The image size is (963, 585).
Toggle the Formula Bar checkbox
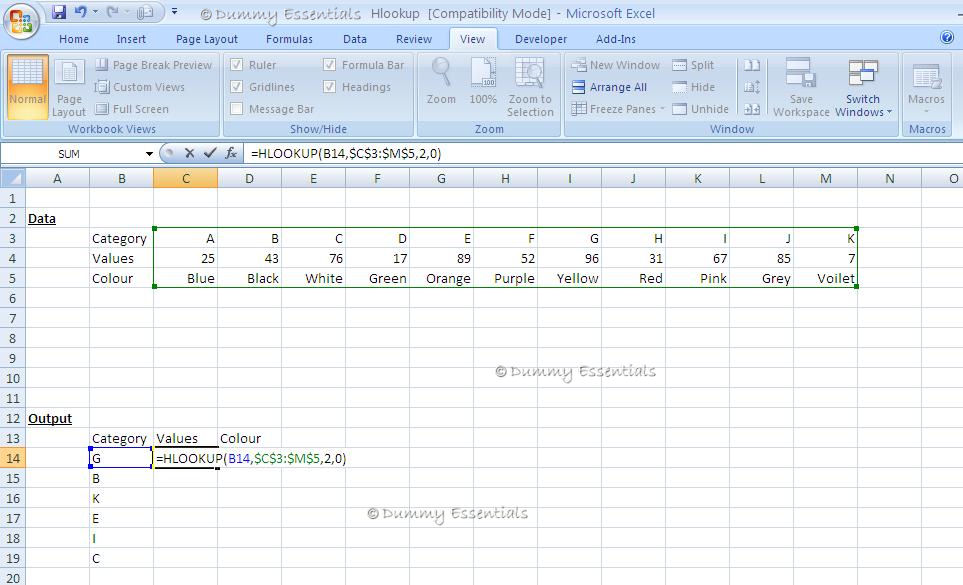330,65
